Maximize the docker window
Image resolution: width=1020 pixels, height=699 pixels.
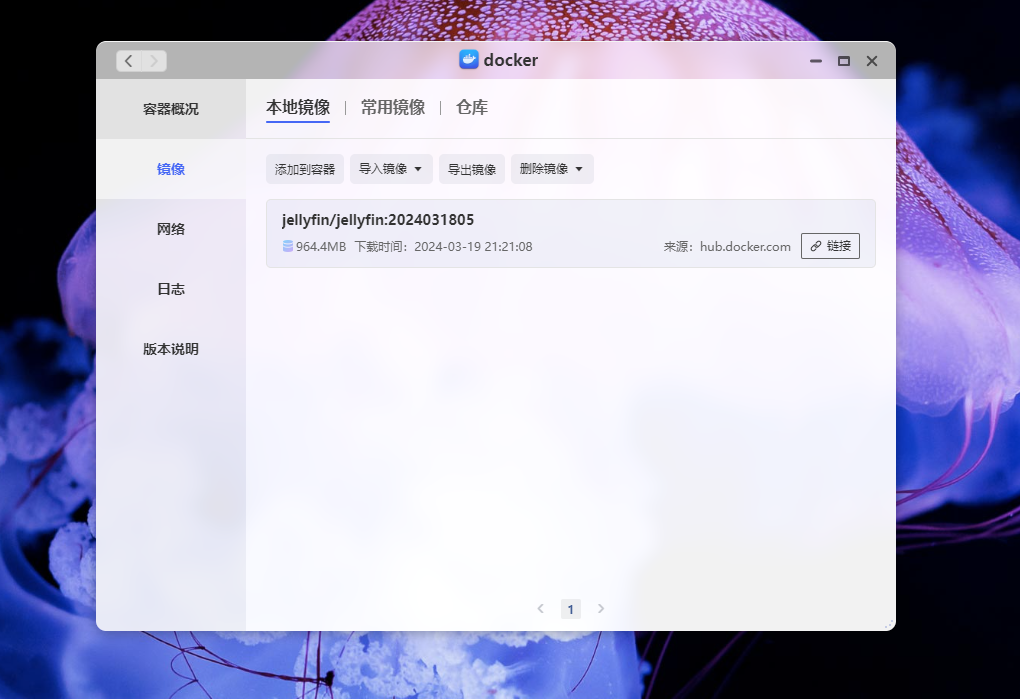[x=844, y=61]
